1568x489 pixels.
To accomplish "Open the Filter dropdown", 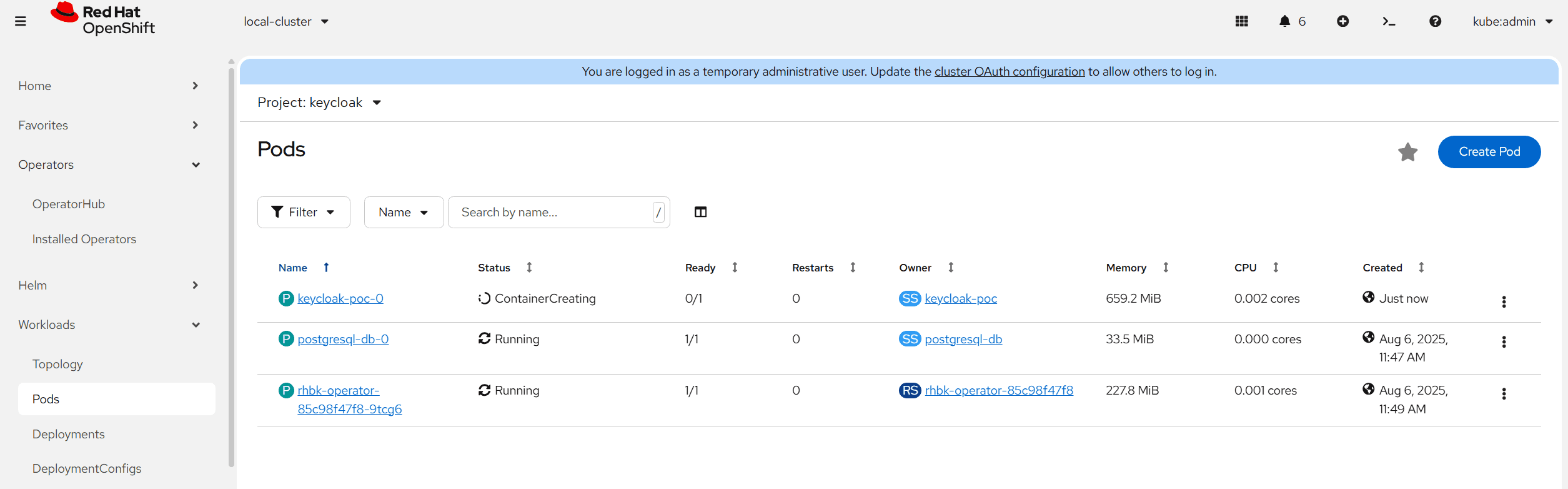I will pos(304,213).
